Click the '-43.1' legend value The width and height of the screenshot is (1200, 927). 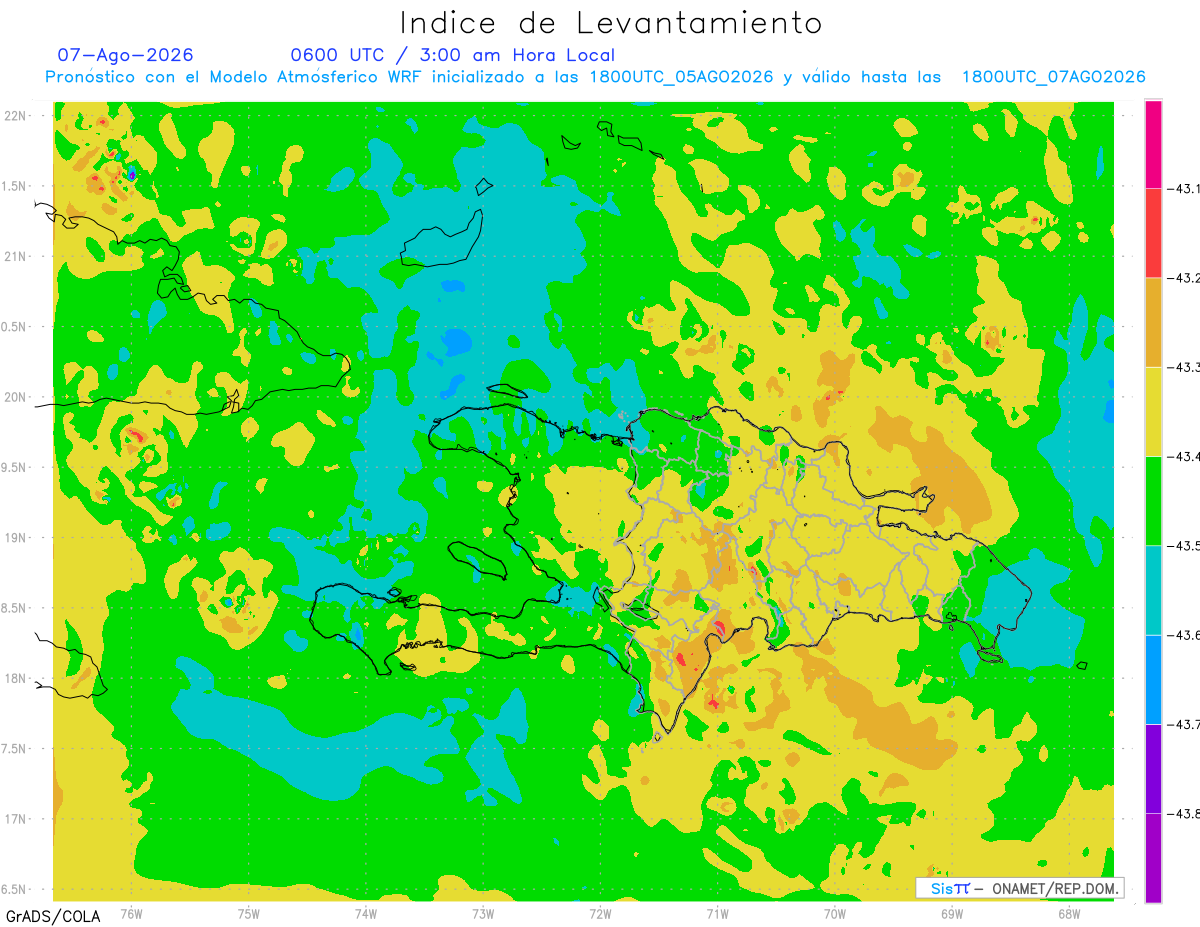[x=1184, y=189]
